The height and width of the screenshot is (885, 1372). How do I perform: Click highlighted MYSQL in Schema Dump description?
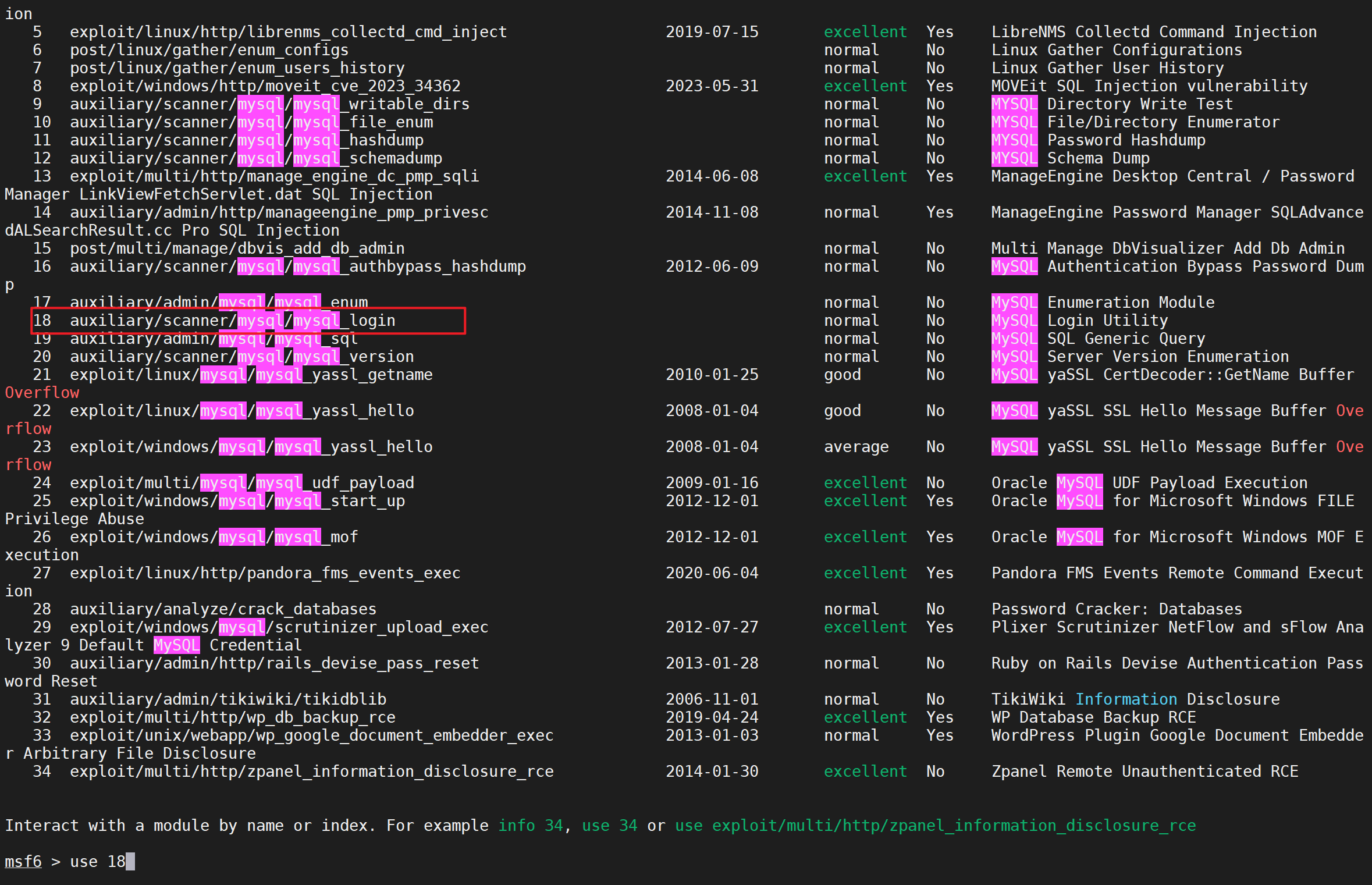tap(1014, 158)
